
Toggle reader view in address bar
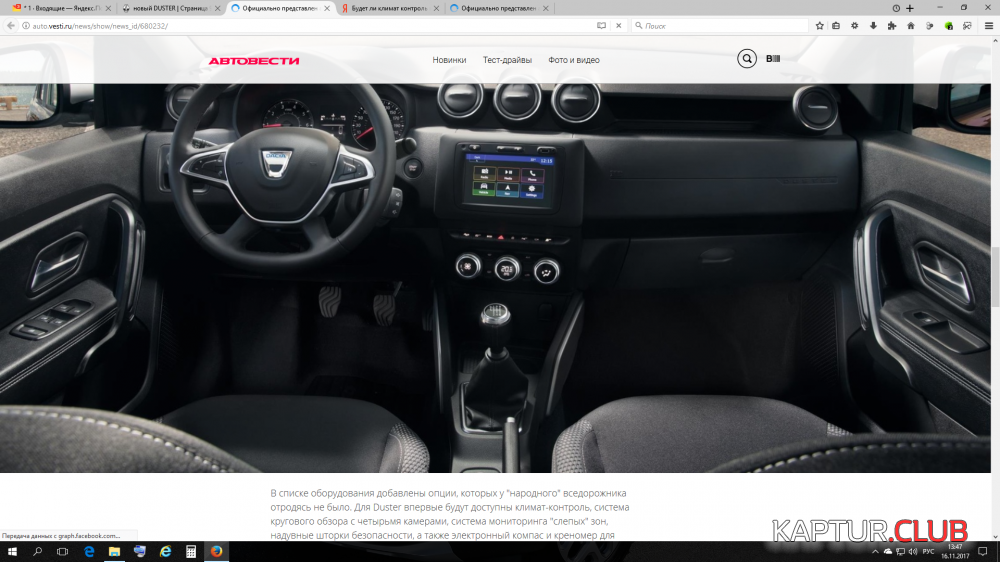click(x=601, y=25)
